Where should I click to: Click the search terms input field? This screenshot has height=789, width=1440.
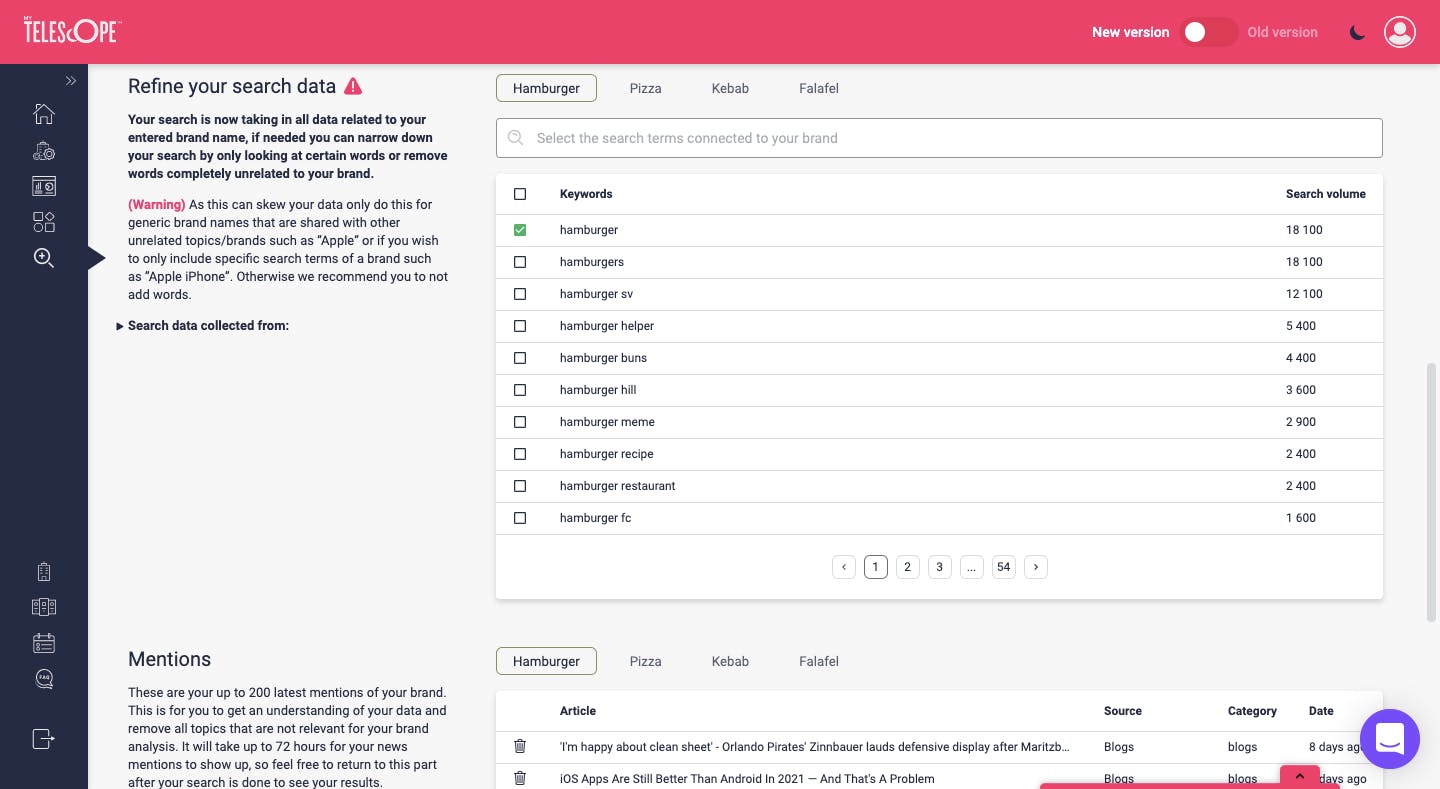click(939, 138)
